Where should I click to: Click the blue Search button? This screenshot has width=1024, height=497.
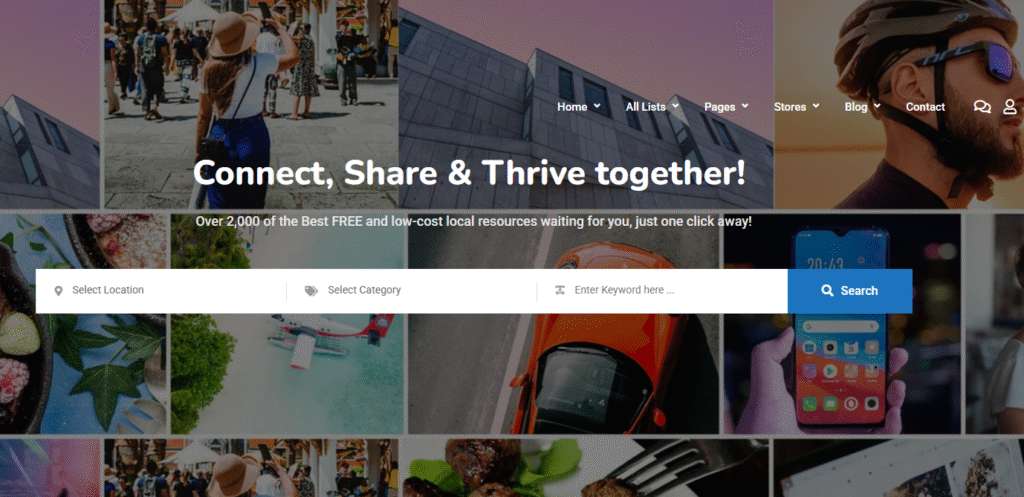pos(850,291)
